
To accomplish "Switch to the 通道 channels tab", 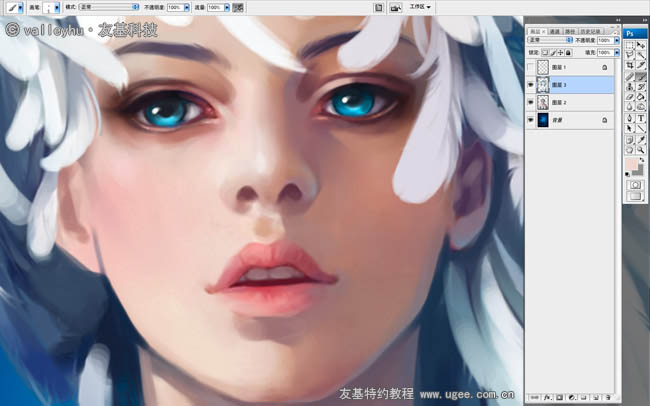I will (x=555, y=32).
